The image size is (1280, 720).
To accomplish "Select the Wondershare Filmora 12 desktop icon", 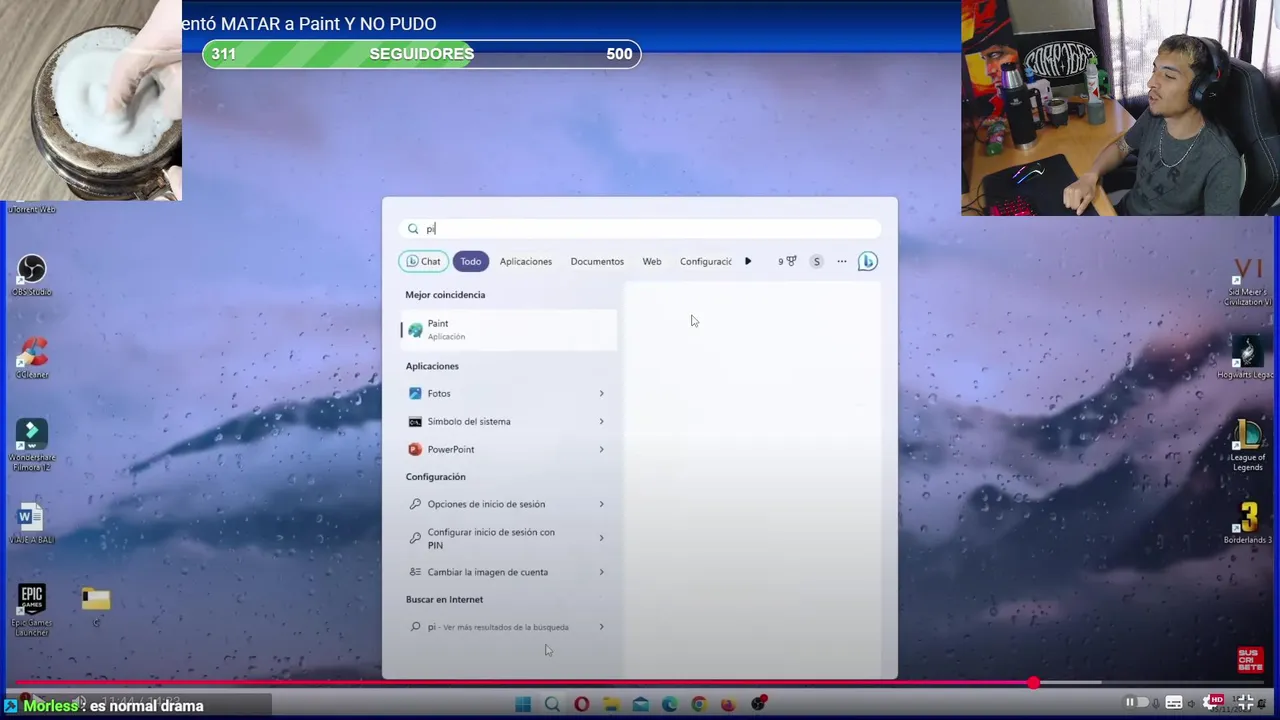I will [x=32, y=444].
